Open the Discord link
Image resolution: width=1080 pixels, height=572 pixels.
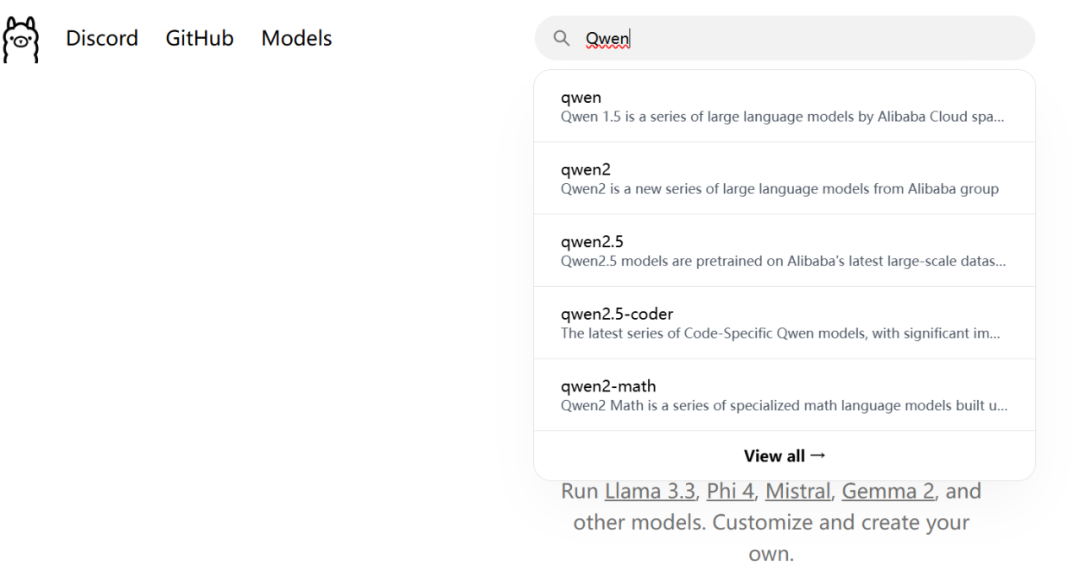[102, 38]
